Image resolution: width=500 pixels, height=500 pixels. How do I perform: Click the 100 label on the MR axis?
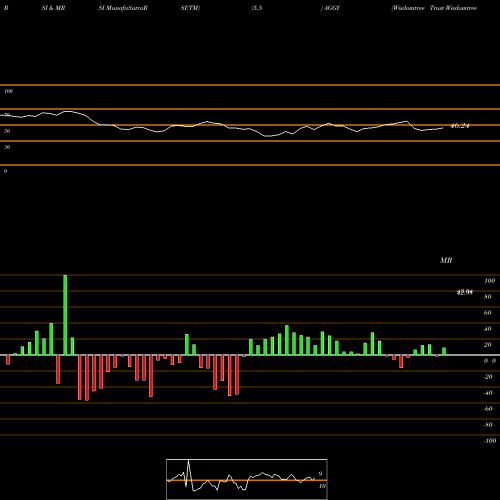pyautogui.click(x=489, y=281)
